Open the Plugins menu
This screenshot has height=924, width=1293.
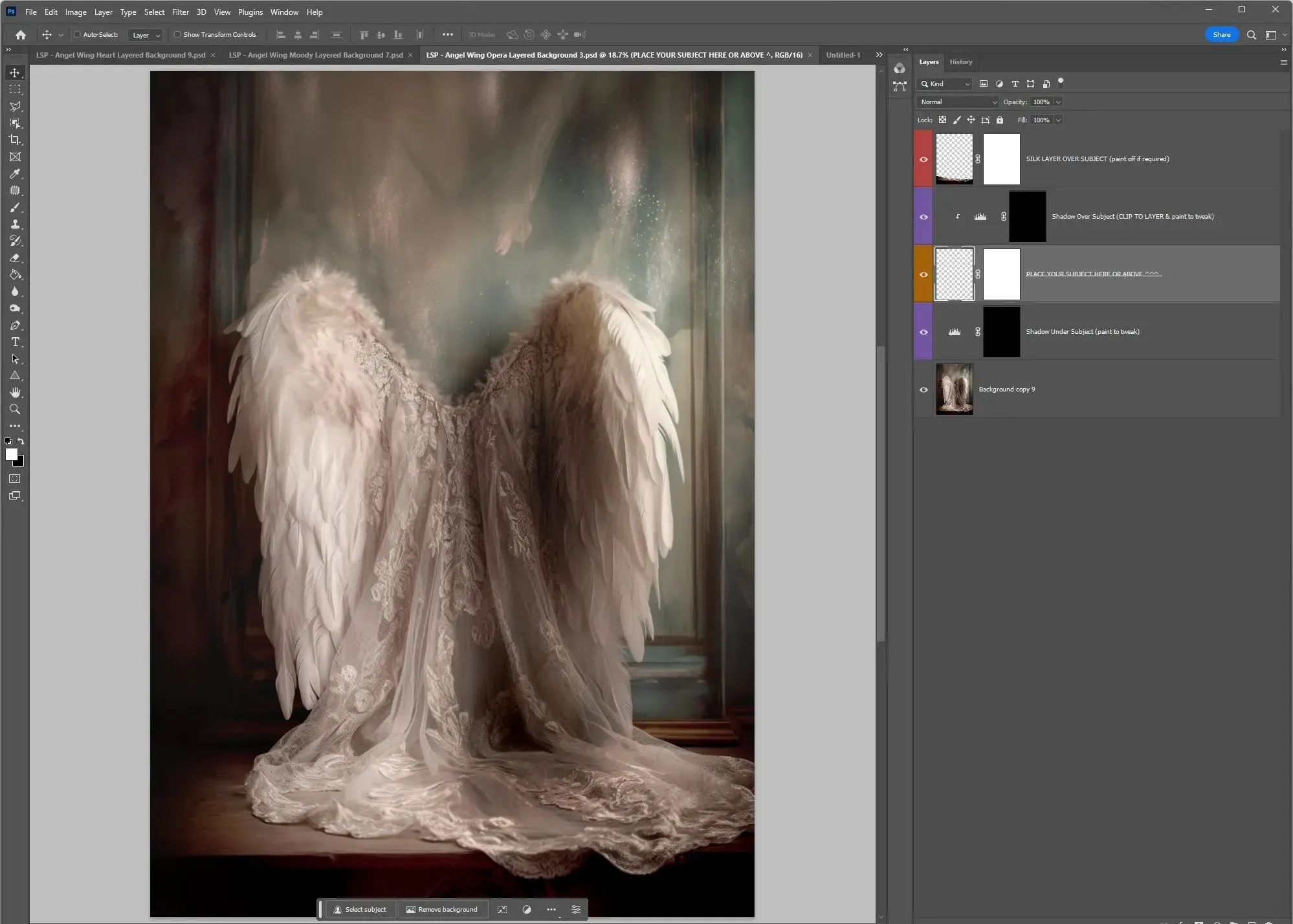[x=250, y=12]
